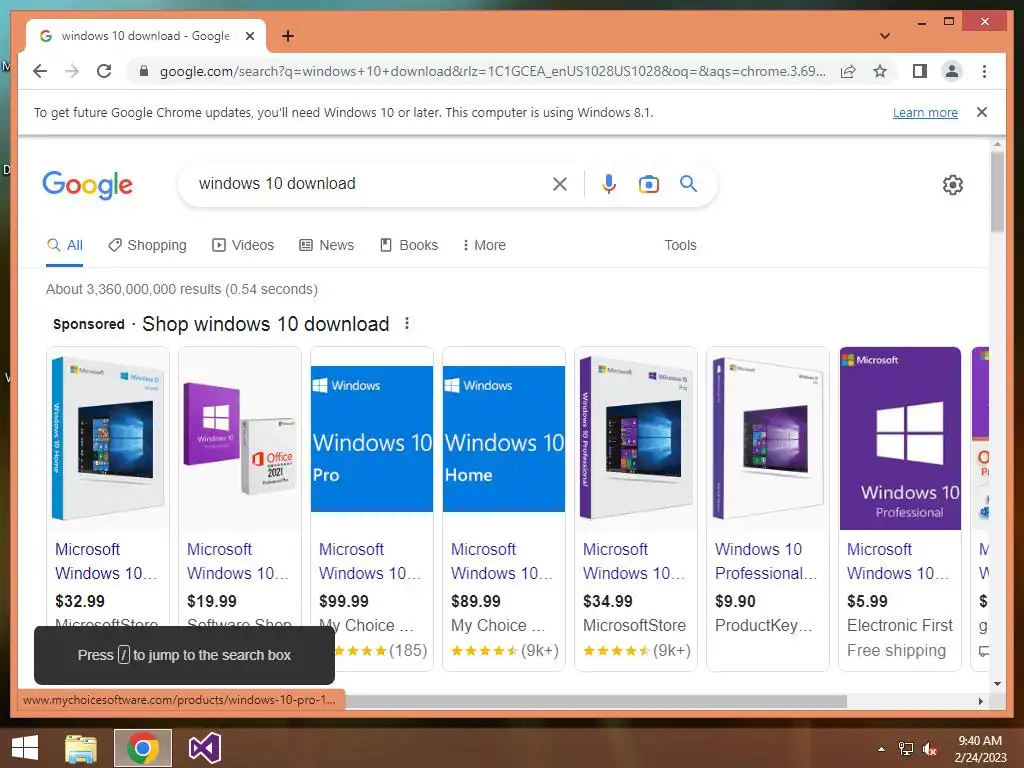The height and width of the screenshot is (768, 1024).
Task: Click the horizontal scrollbar right arrow
Action: coord(981,701)
